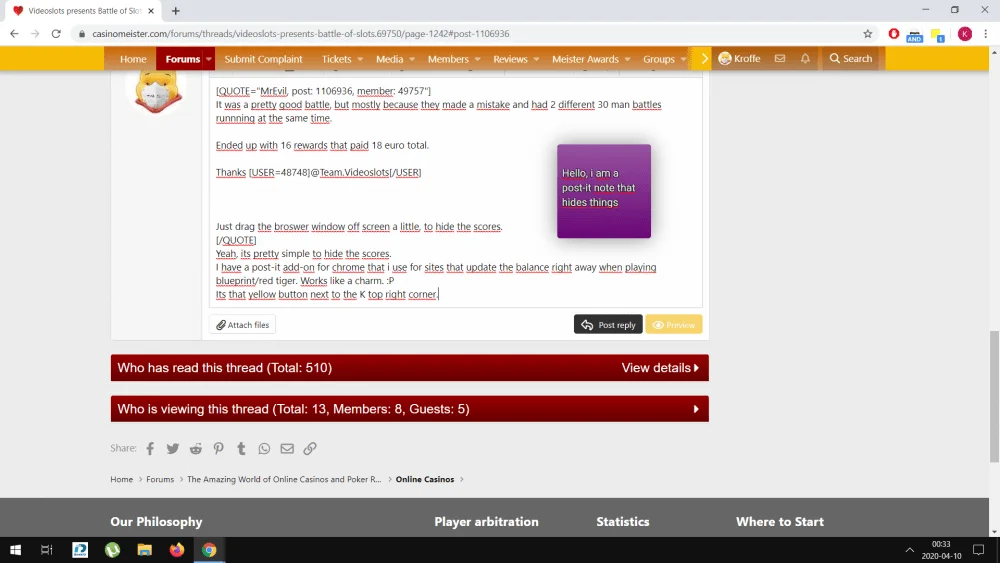1000x563 pixels.
Task: Copy thread link icon
Action: [310, 448]
